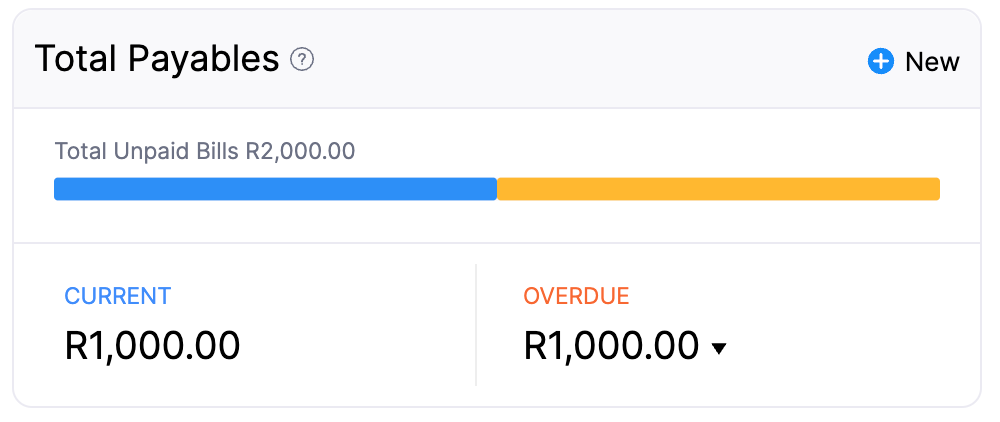This screenshot has width=1000, height=422.
Task: Select the CURRENT label
Action: [x=118, y=296]
